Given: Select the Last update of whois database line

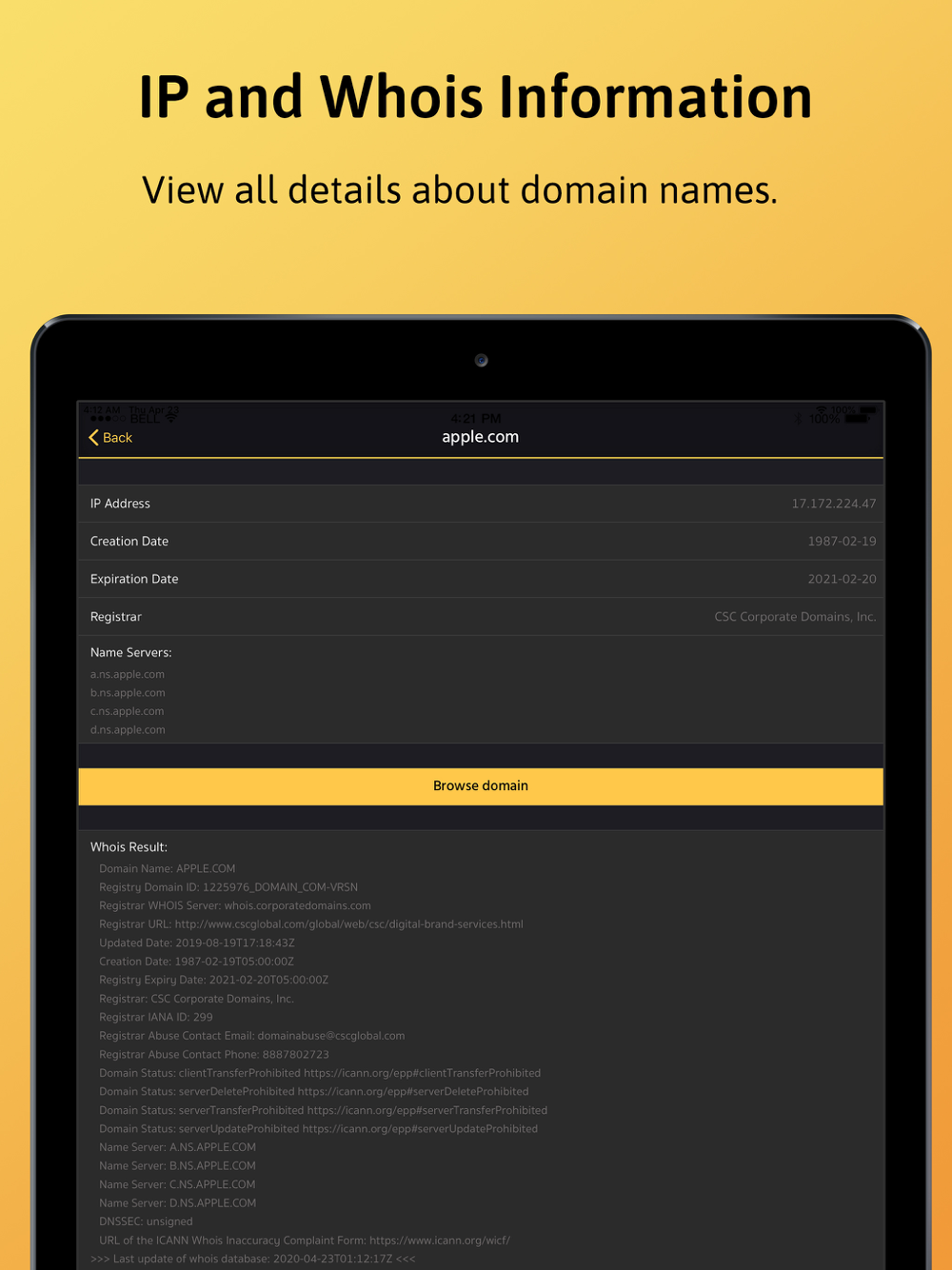Looking at the screenshot, I should pos(253,1259).
